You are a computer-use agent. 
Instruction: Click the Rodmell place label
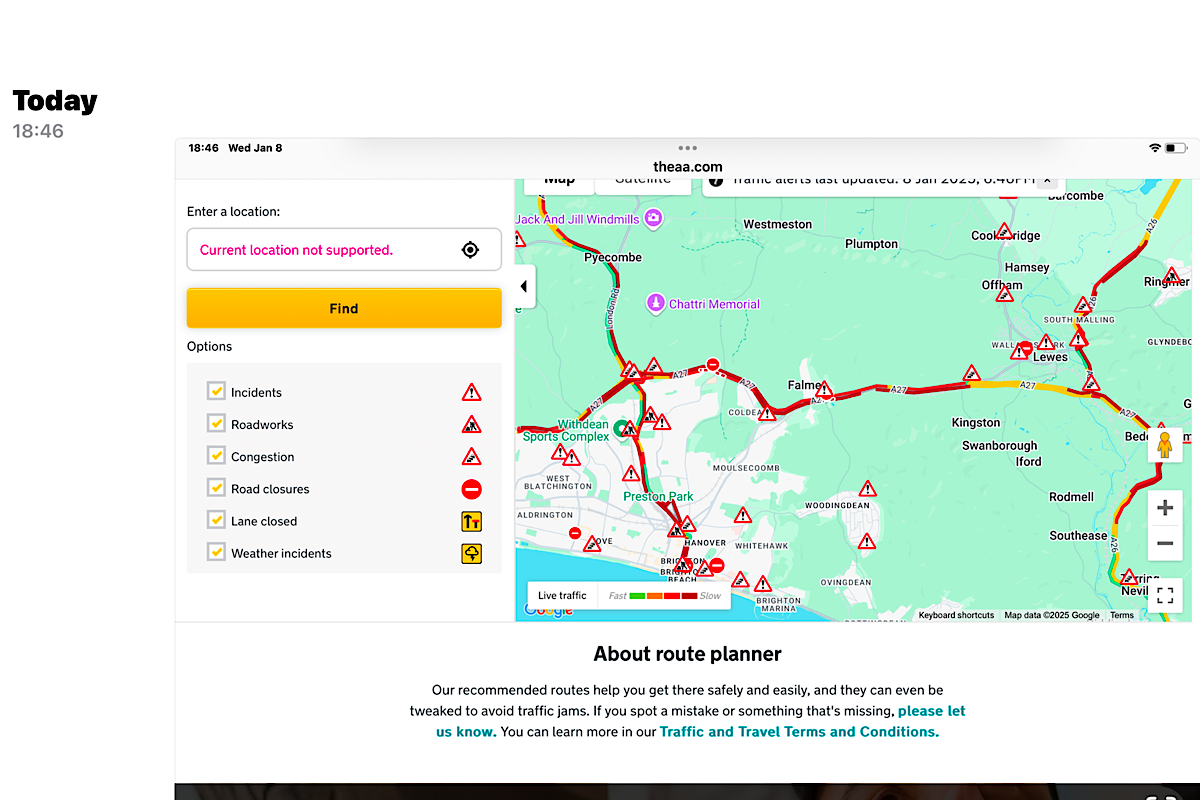(1071, 497)
